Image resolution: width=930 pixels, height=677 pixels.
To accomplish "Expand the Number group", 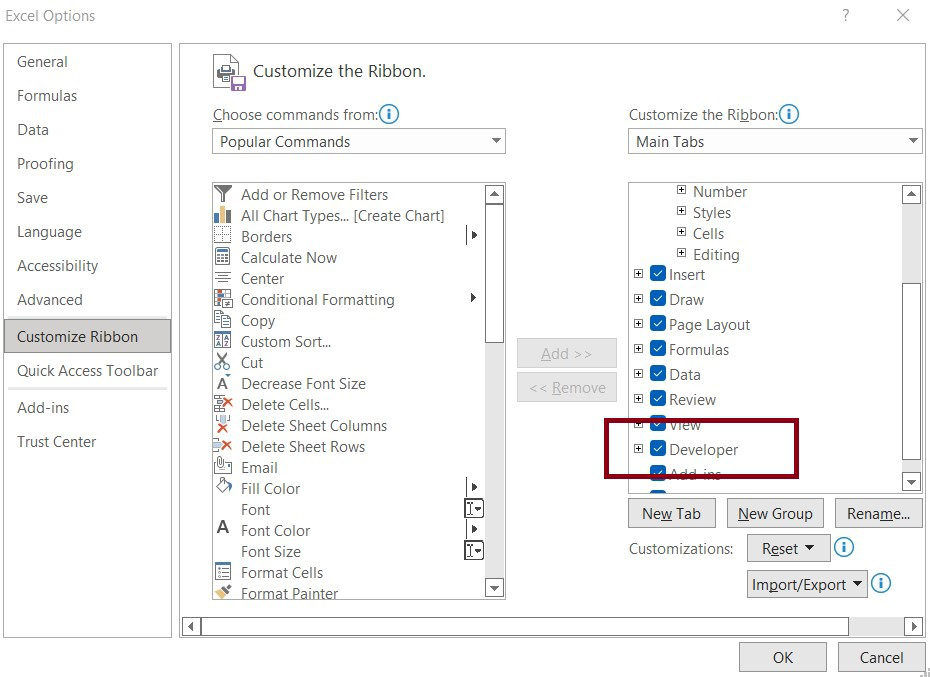I will coord(681,190).
